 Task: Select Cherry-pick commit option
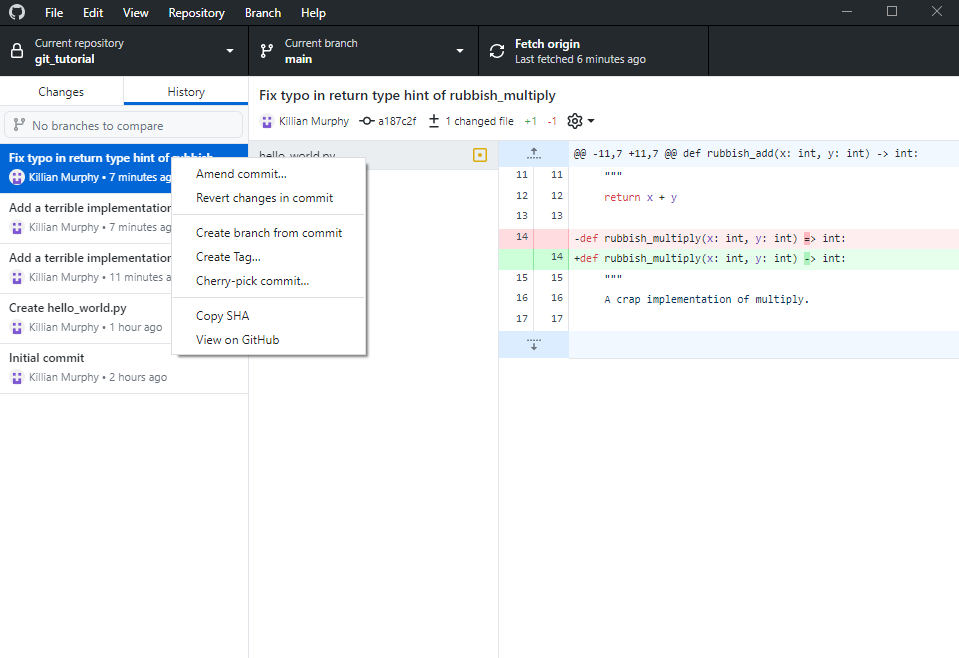[269, 281]
